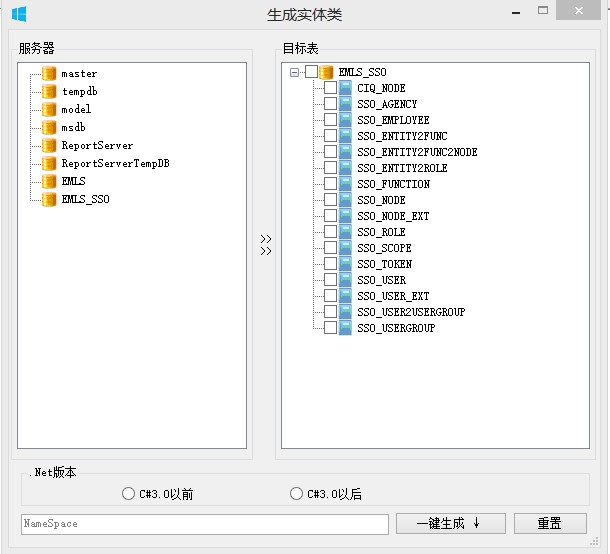Click the EMLS_SSO root database icon in target tree
Image resolution: width=610 pixels, height=554 pixels.
coord(326,72)
